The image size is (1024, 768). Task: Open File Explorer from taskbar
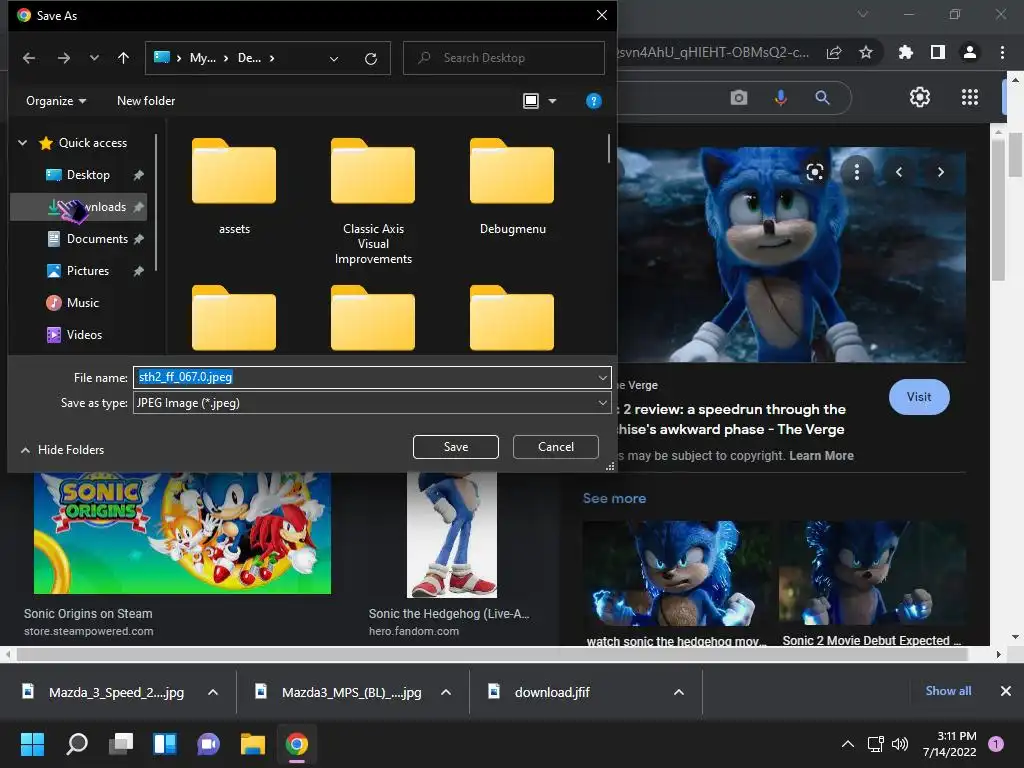[x=253, y=744]
